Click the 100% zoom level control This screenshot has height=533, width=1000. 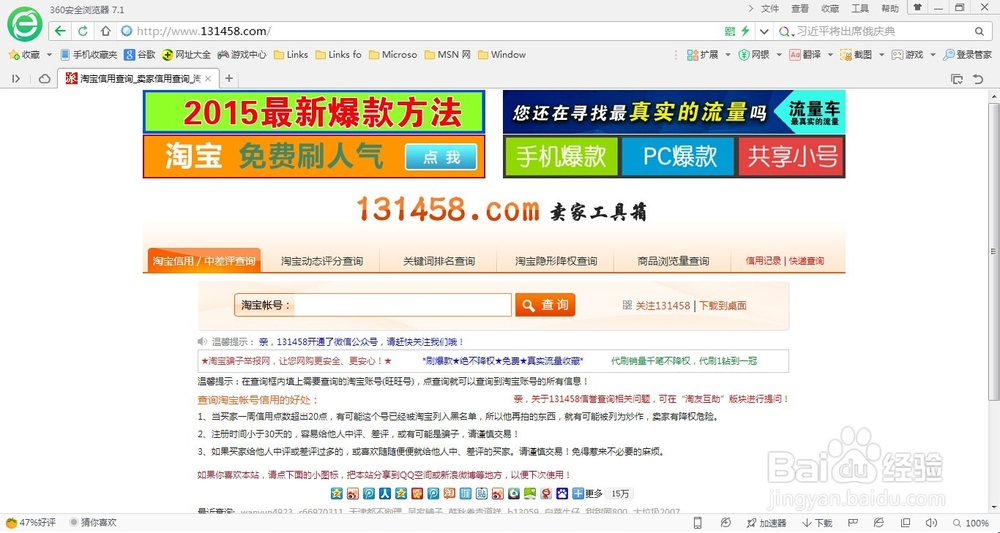click(x=971, y=523)
